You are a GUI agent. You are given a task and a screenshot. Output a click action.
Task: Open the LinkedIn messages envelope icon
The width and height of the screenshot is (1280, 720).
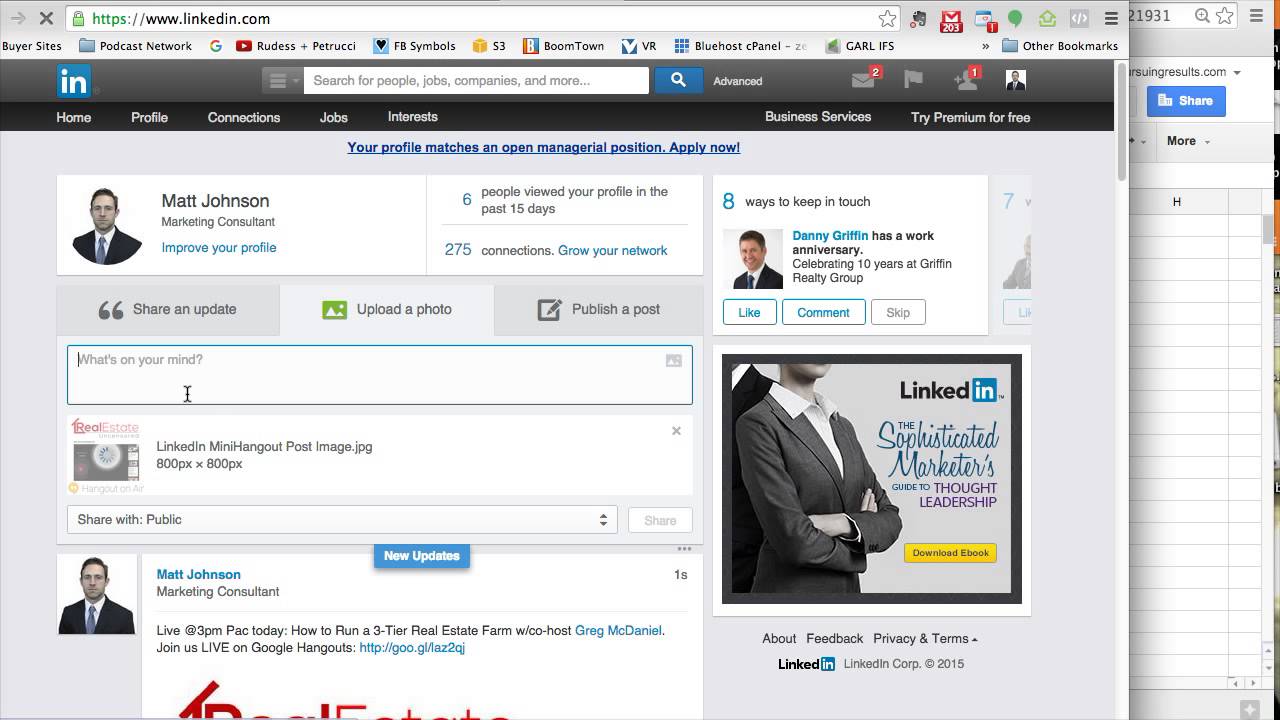coord(864,80)
